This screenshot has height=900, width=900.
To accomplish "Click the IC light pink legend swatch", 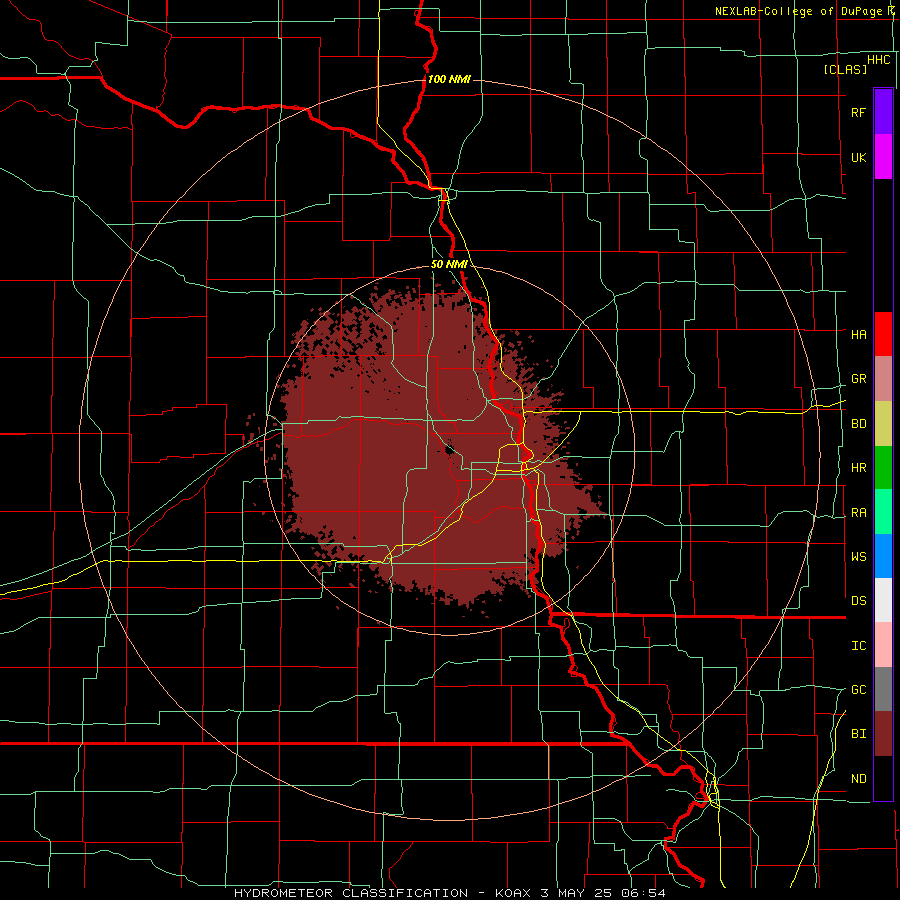I will pyautogui.click(x=883, y=645).
